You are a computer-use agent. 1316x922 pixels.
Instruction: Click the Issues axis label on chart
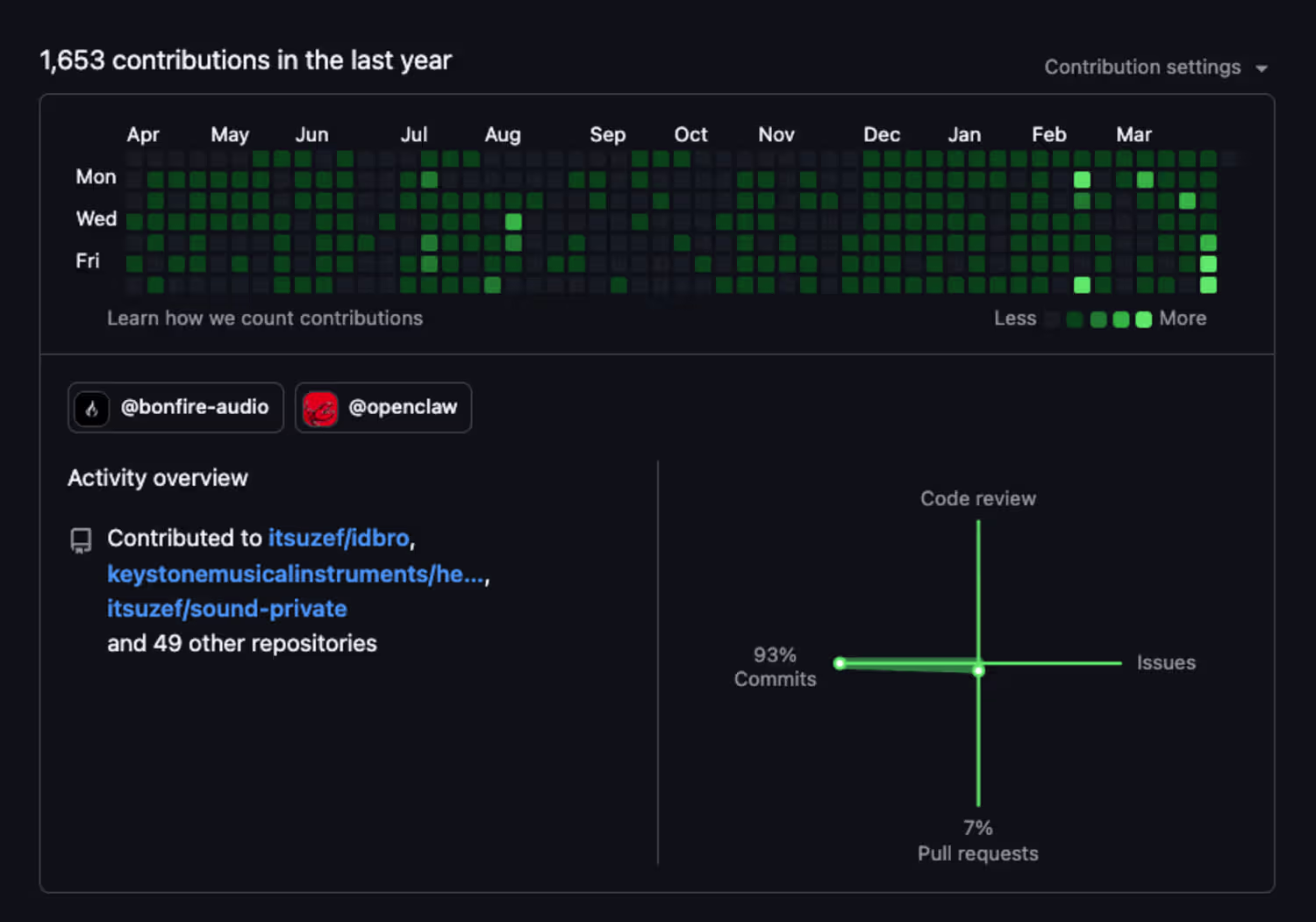tap(1165, 663)
